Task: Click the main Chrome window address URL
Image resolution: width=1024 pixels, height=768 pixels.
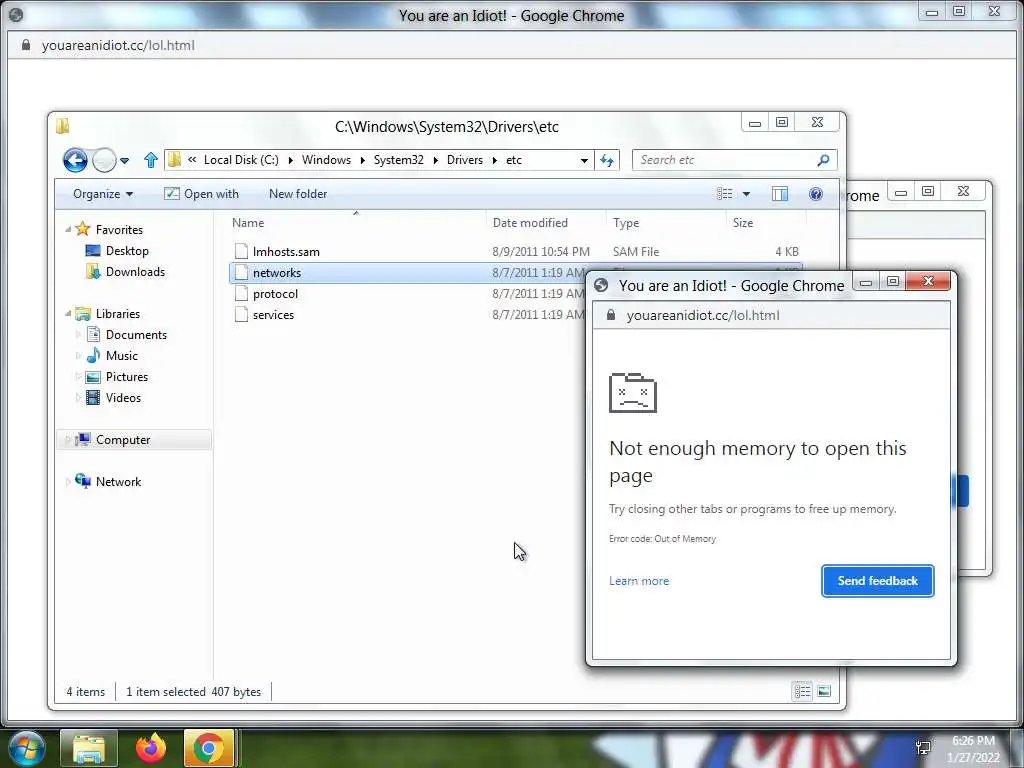Action: point(118,45)
